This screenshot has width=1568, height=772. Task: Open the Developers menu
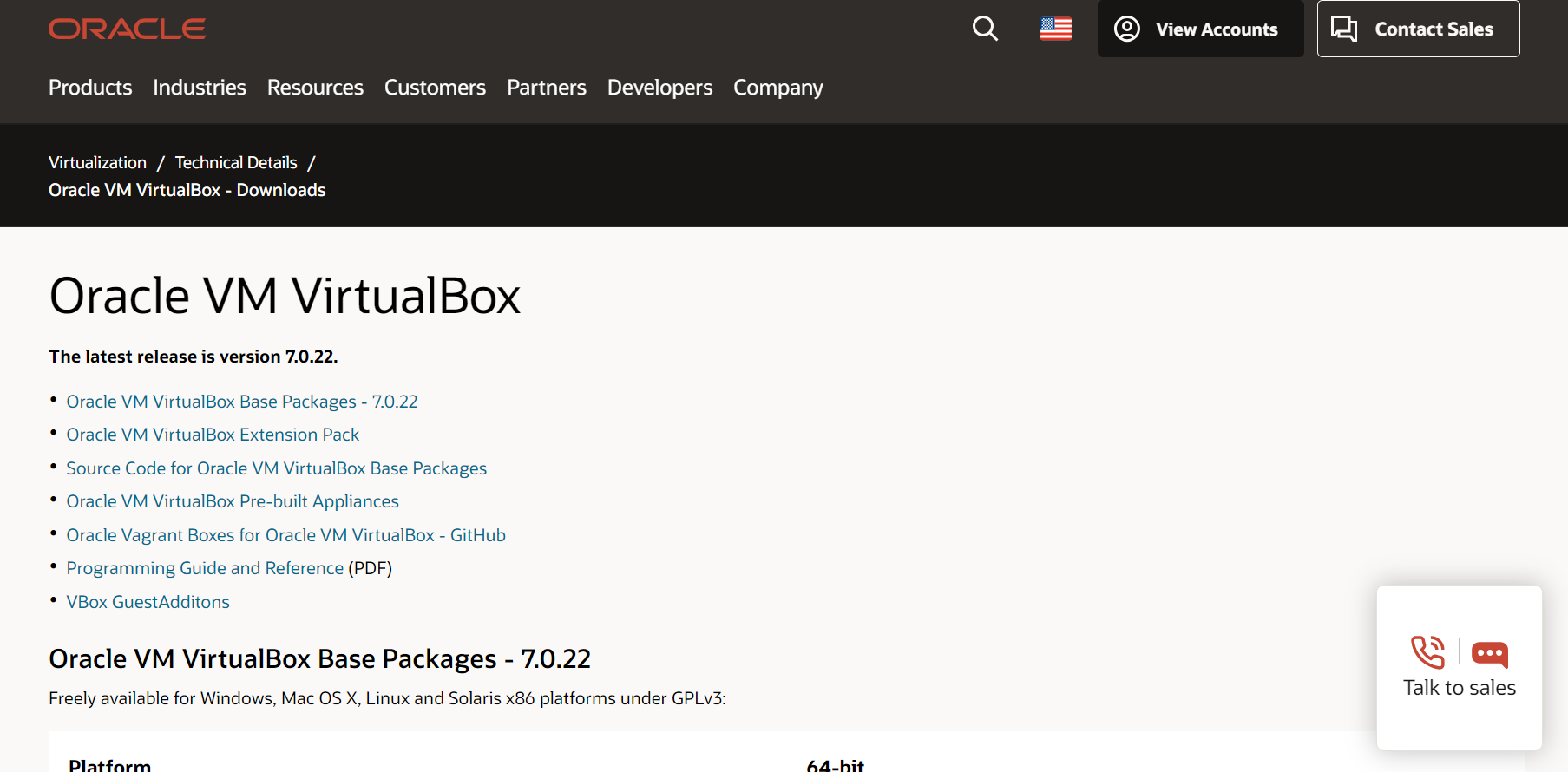pyautogui.click(x=659, y=88)
